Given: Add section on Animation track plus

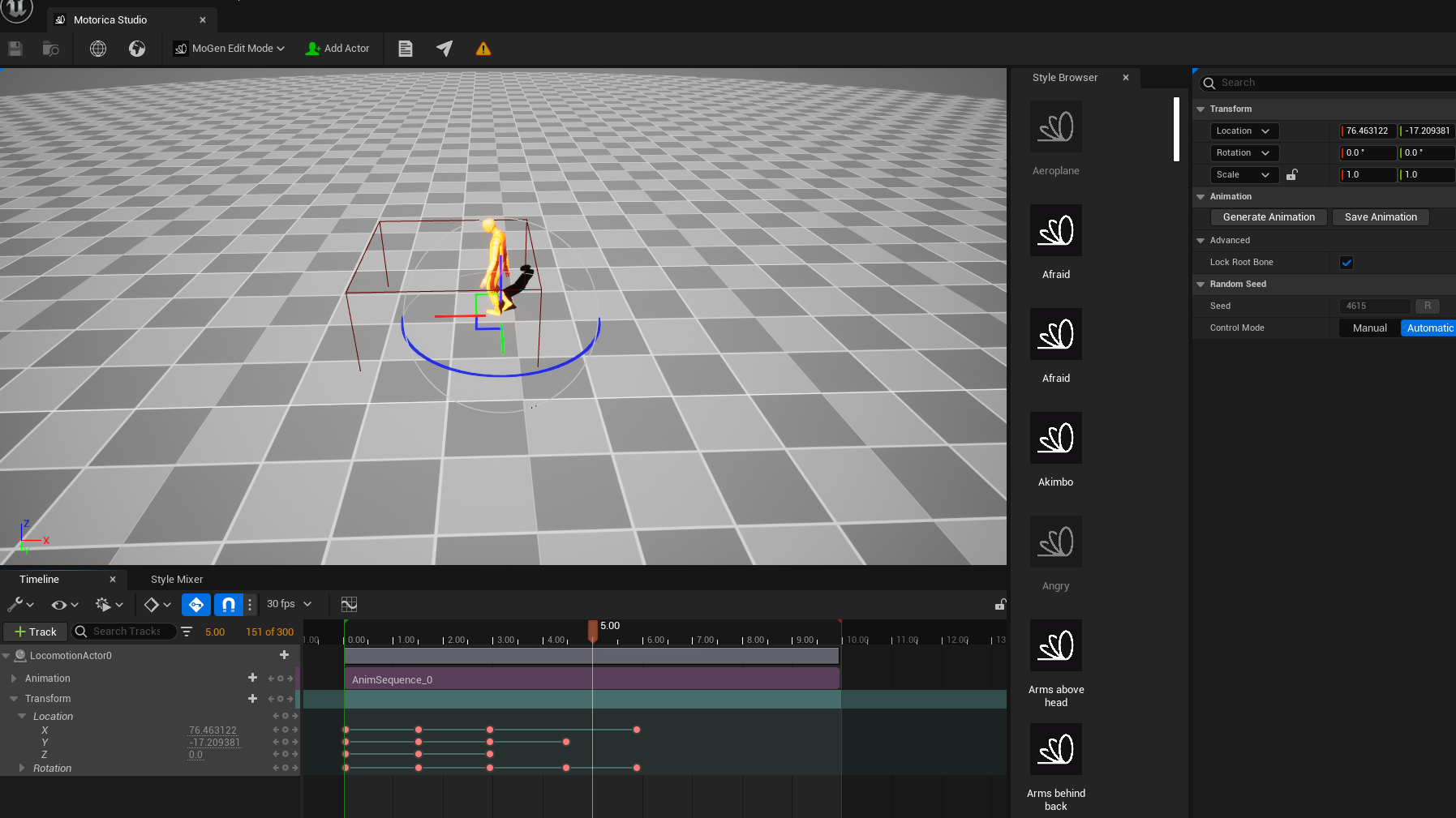Looking at the screenshot, I should (252, 678).
